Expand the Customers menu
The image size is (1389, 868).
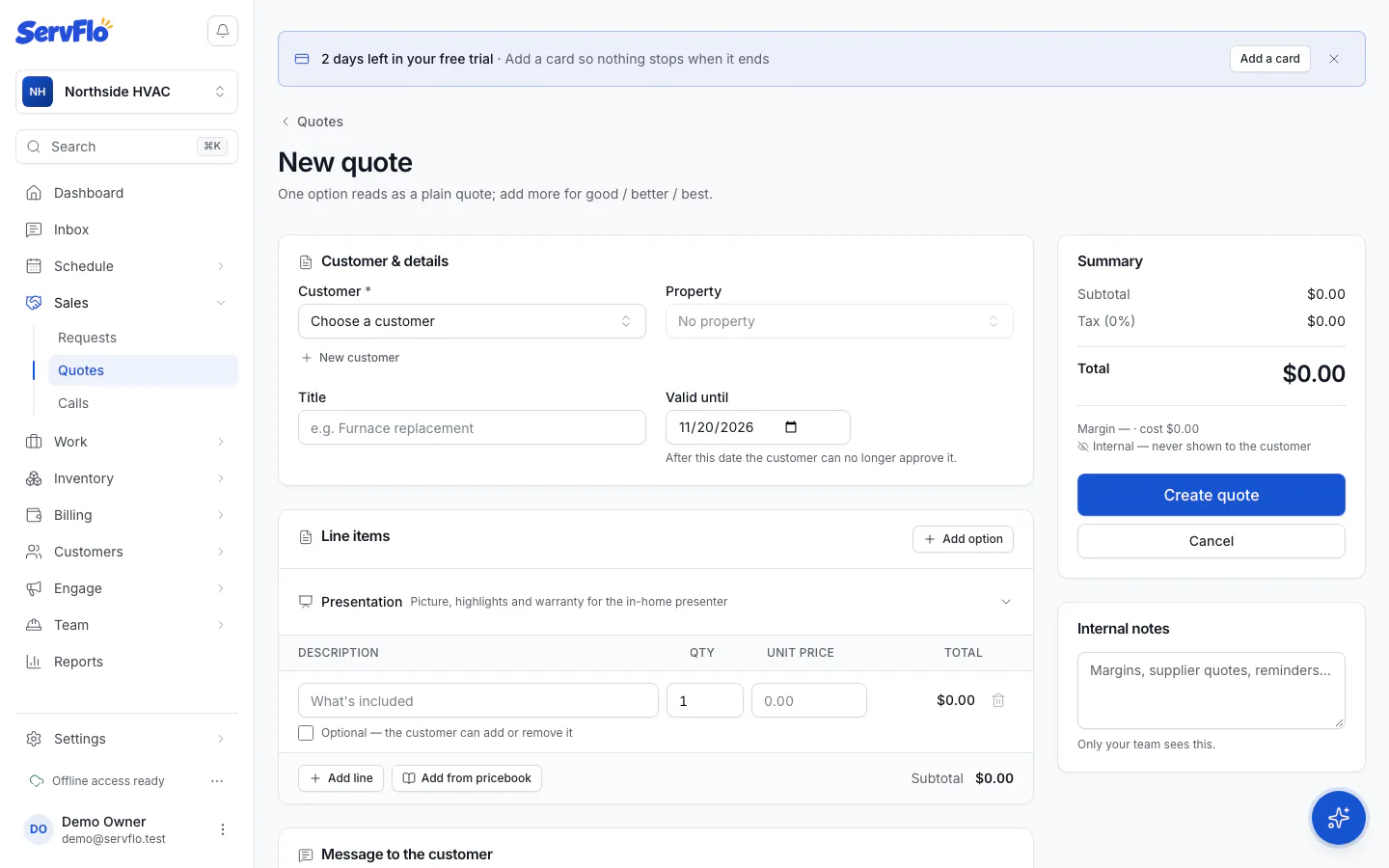pyautogui.click(x=126, y=552)
